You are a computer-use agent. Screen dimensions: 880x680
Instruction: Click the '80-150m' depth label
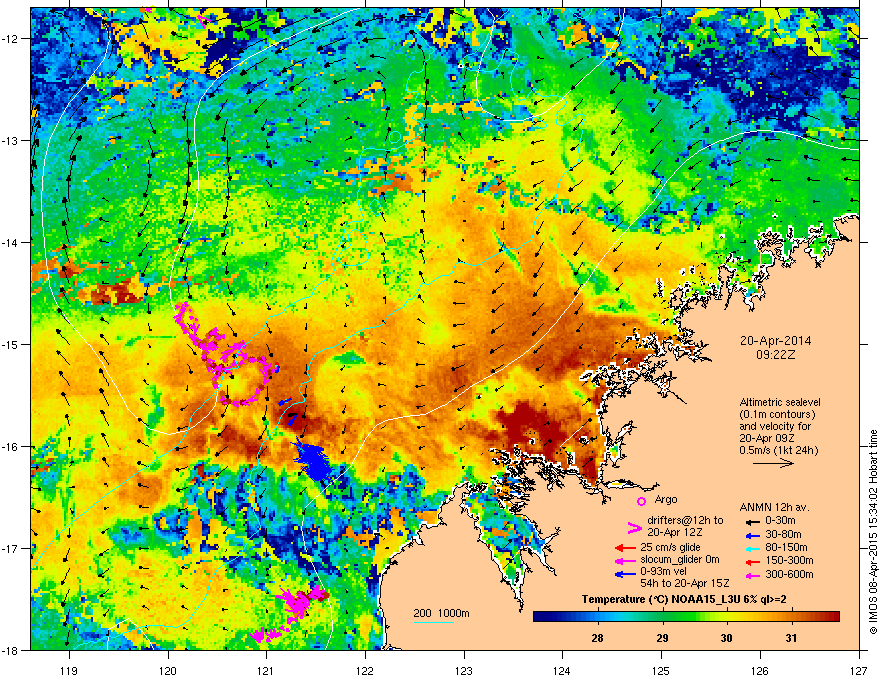click(x=786, y=548)
